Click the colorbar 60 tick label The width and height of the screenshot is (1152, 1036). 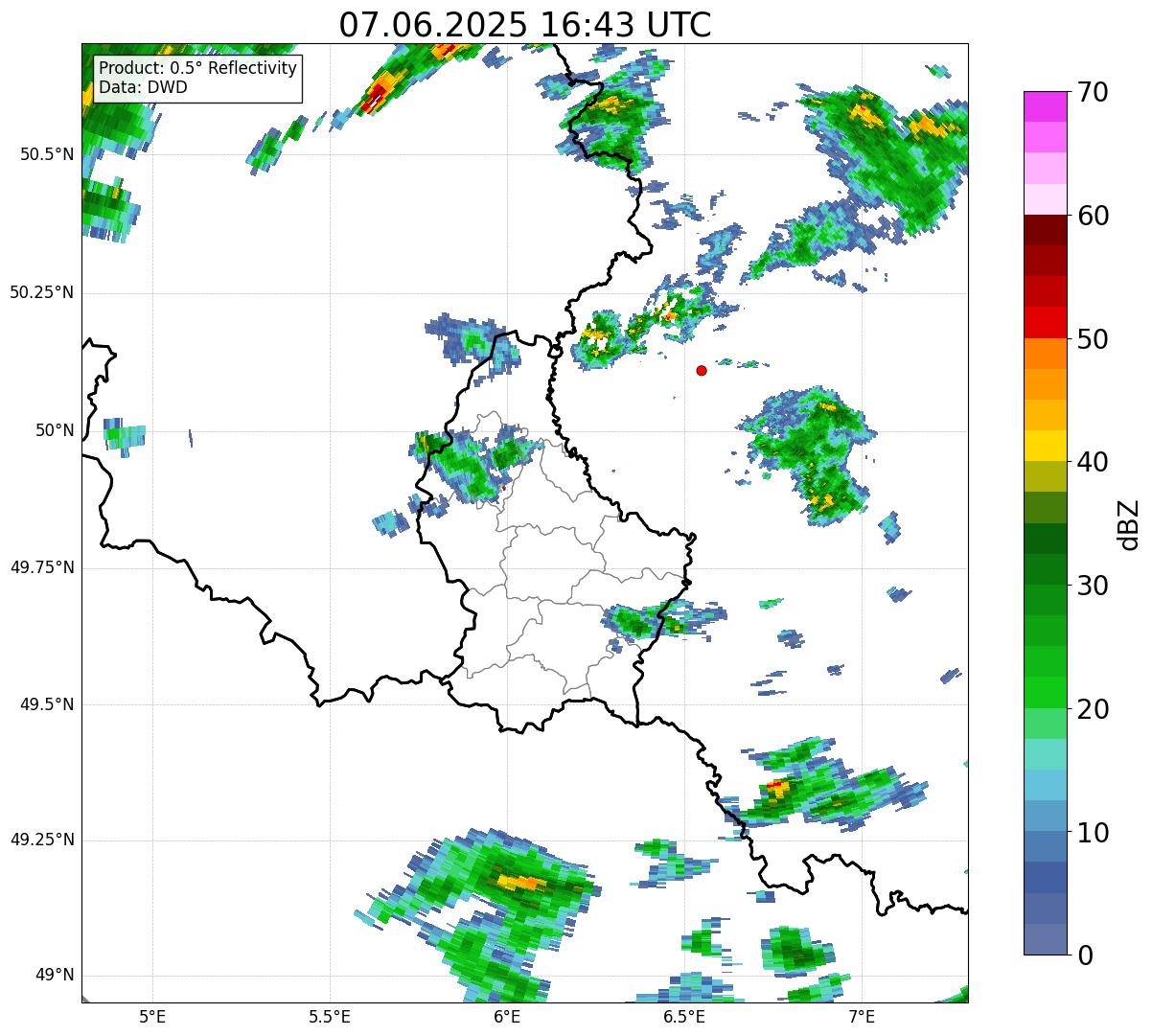pyautogui.click(x=1092, y=216)
